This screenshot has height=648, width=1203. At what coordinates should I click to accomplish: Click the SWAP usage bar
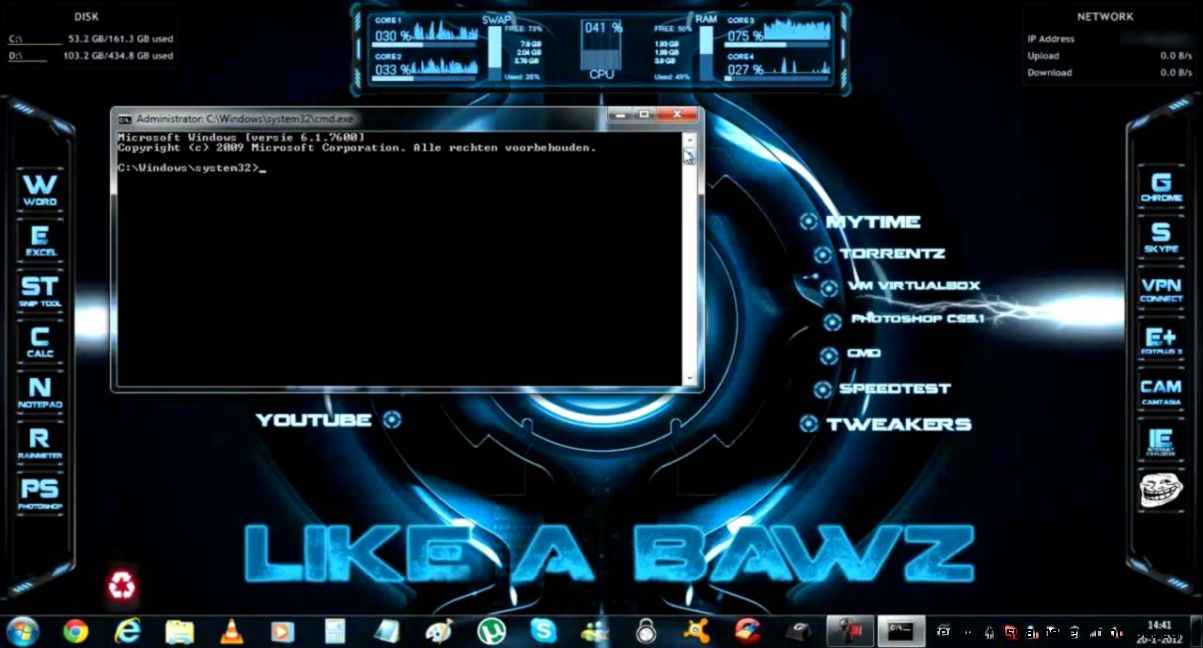(494, 54)
